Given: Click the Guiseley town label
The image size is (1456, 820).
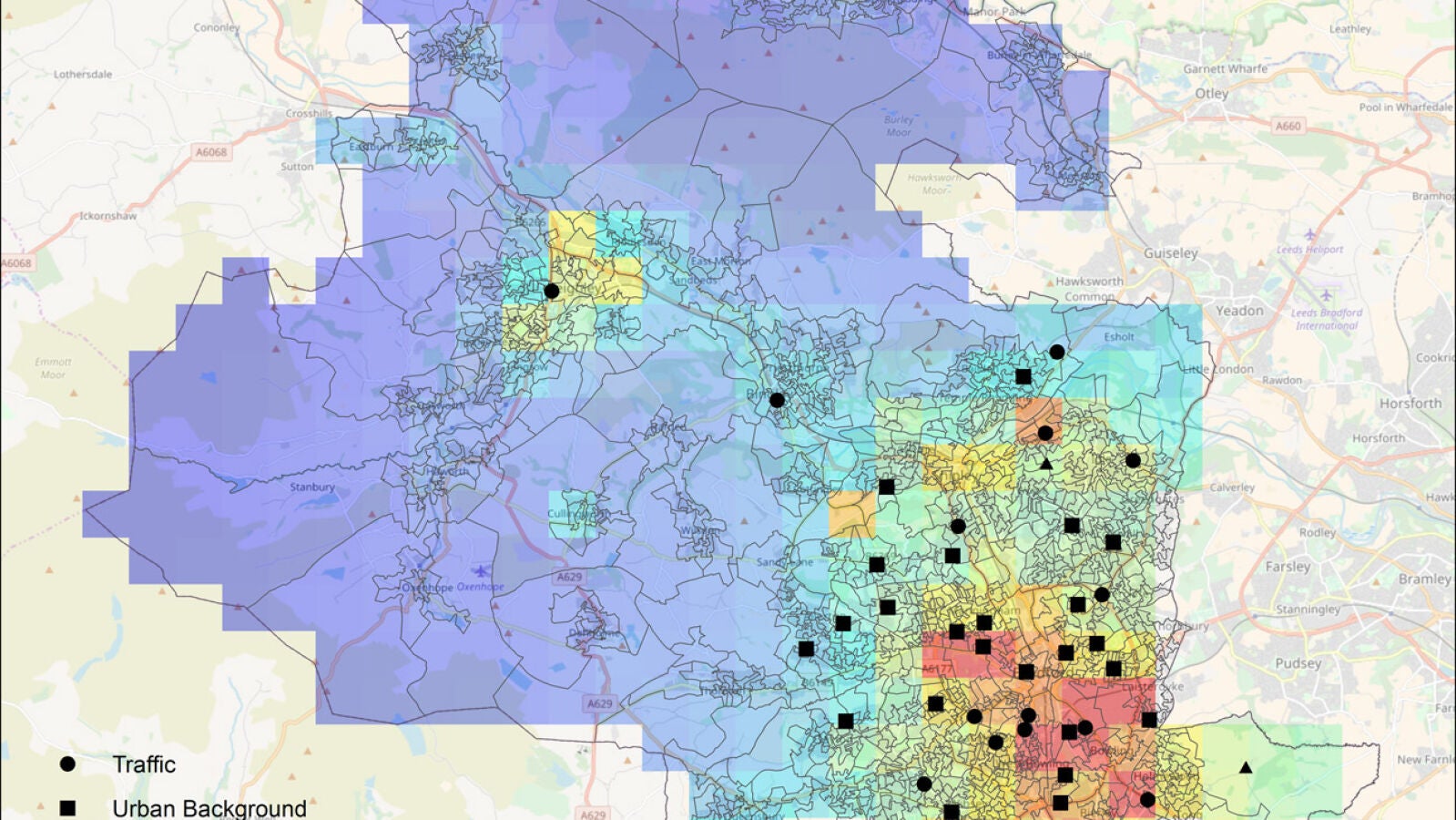Looking at the screenshot, I should pyautogui.click(x=1170, y=253).
